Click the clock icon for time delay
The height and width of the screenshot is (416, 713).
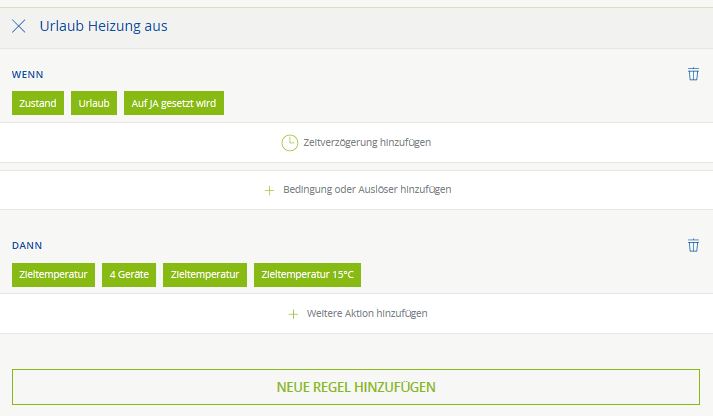click(x=289, y=143)
